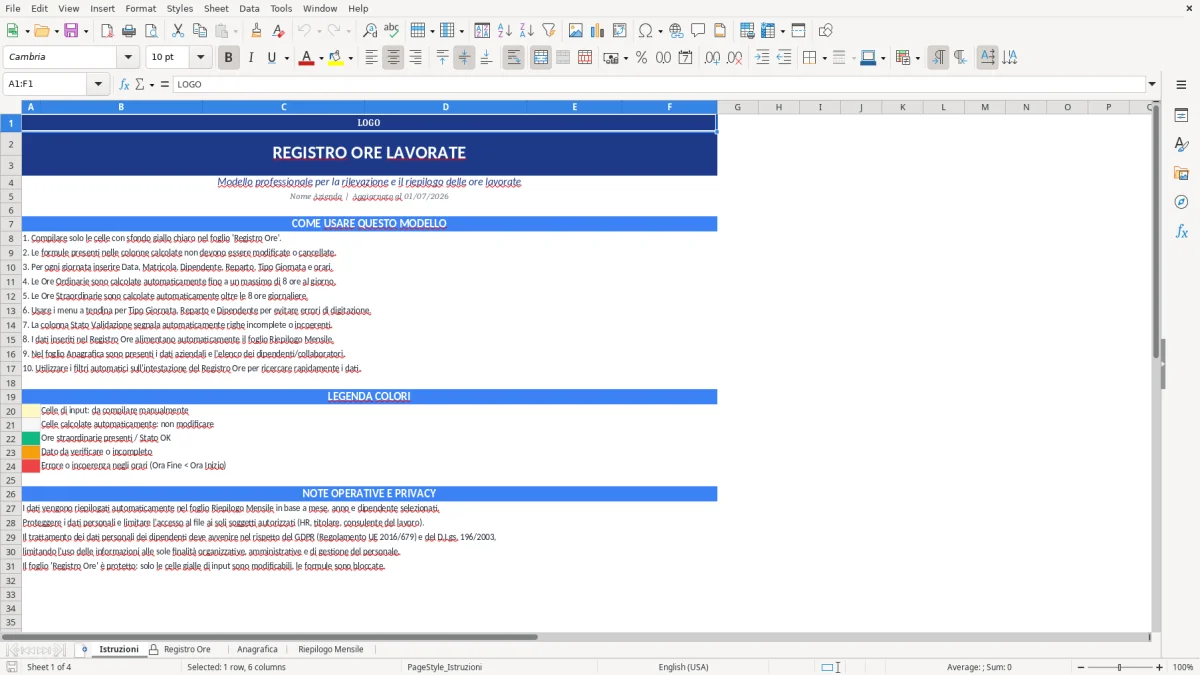
Task: Open Font Color dropdown arrow
Action: 320,58
